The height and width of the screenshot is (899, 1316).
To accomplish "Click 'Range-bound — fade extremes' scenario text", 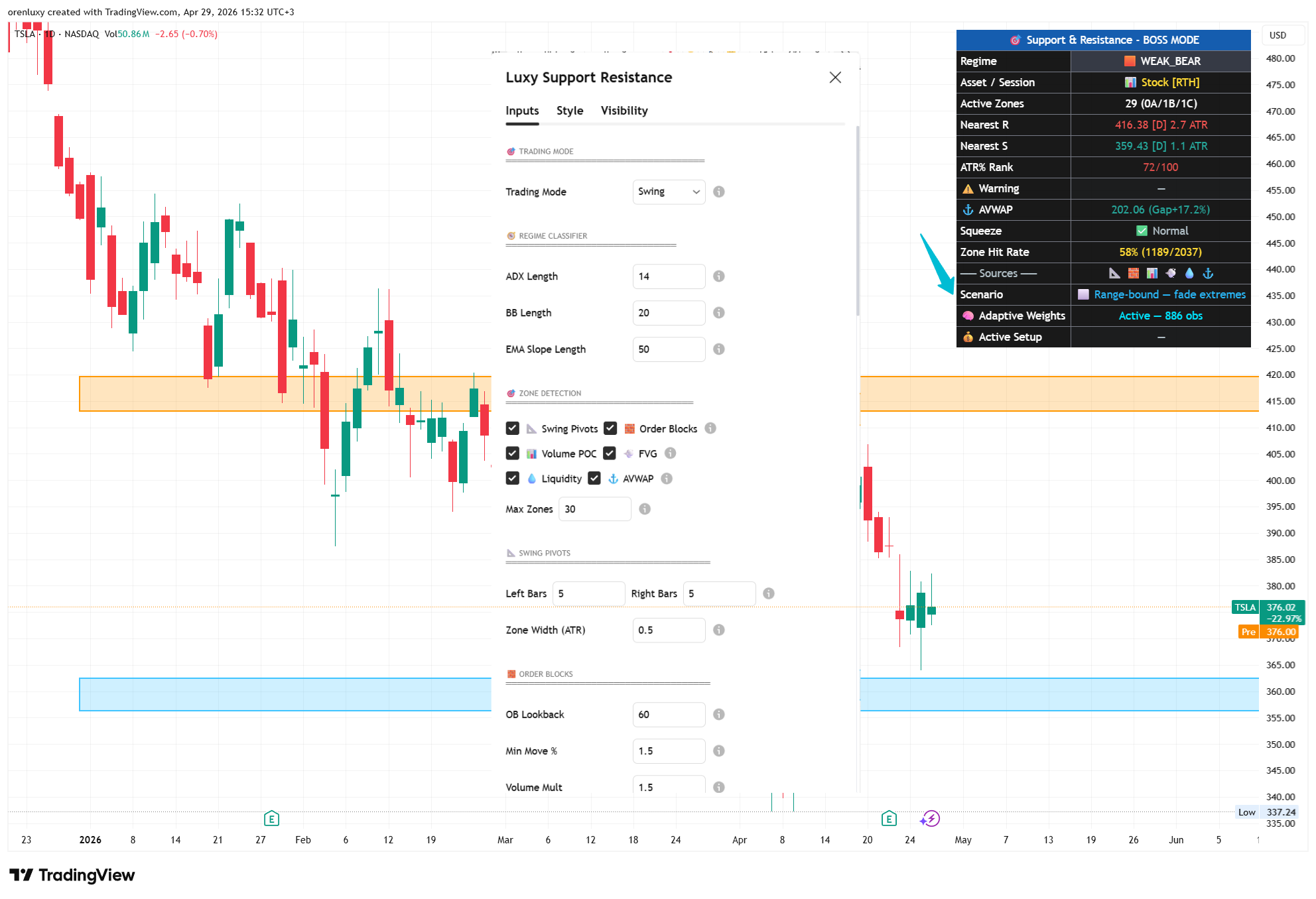I will 1170,294.
